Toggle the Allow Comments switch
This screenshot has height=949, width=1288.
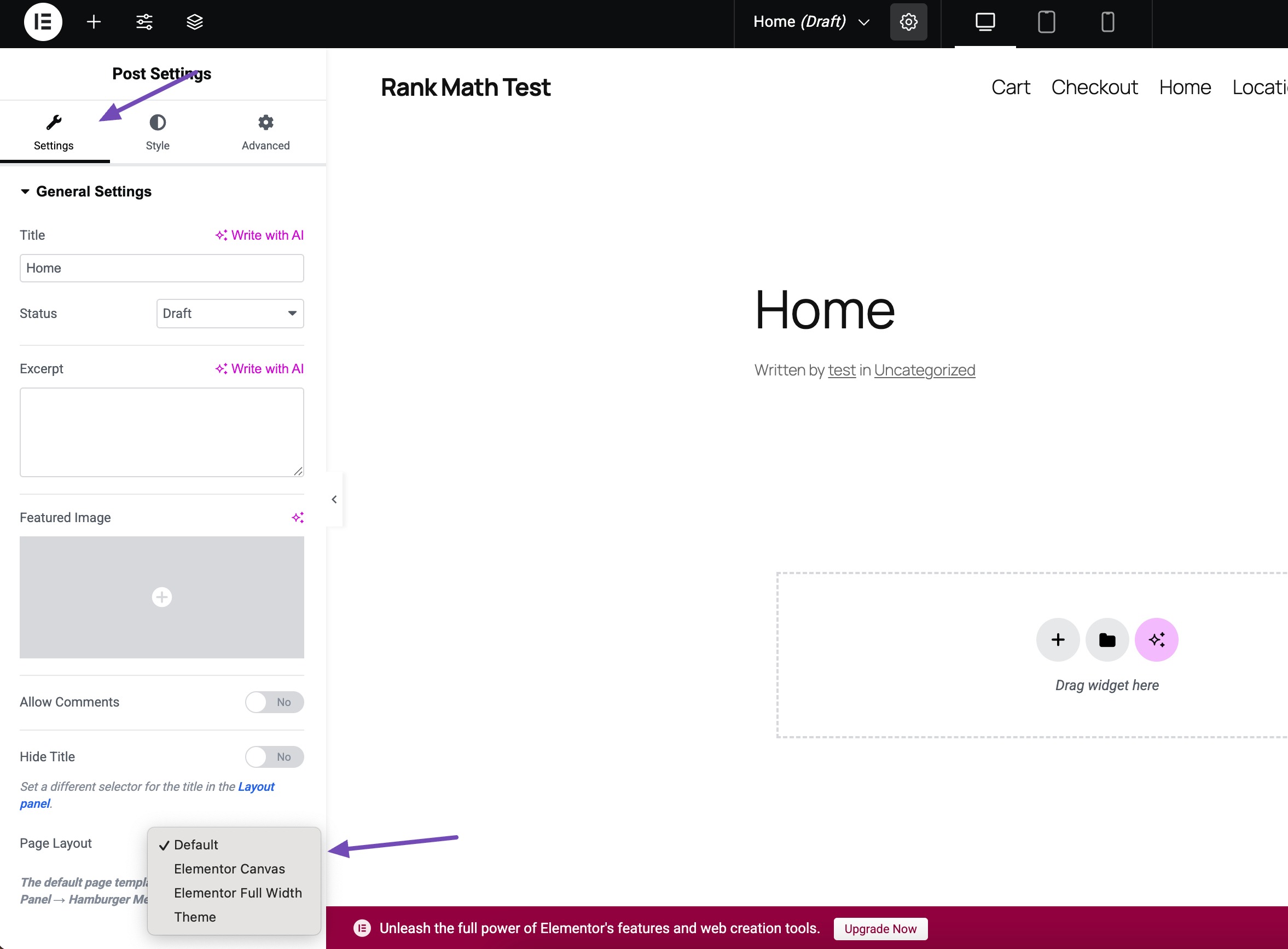pyautogui.click(x=275, y=702)
